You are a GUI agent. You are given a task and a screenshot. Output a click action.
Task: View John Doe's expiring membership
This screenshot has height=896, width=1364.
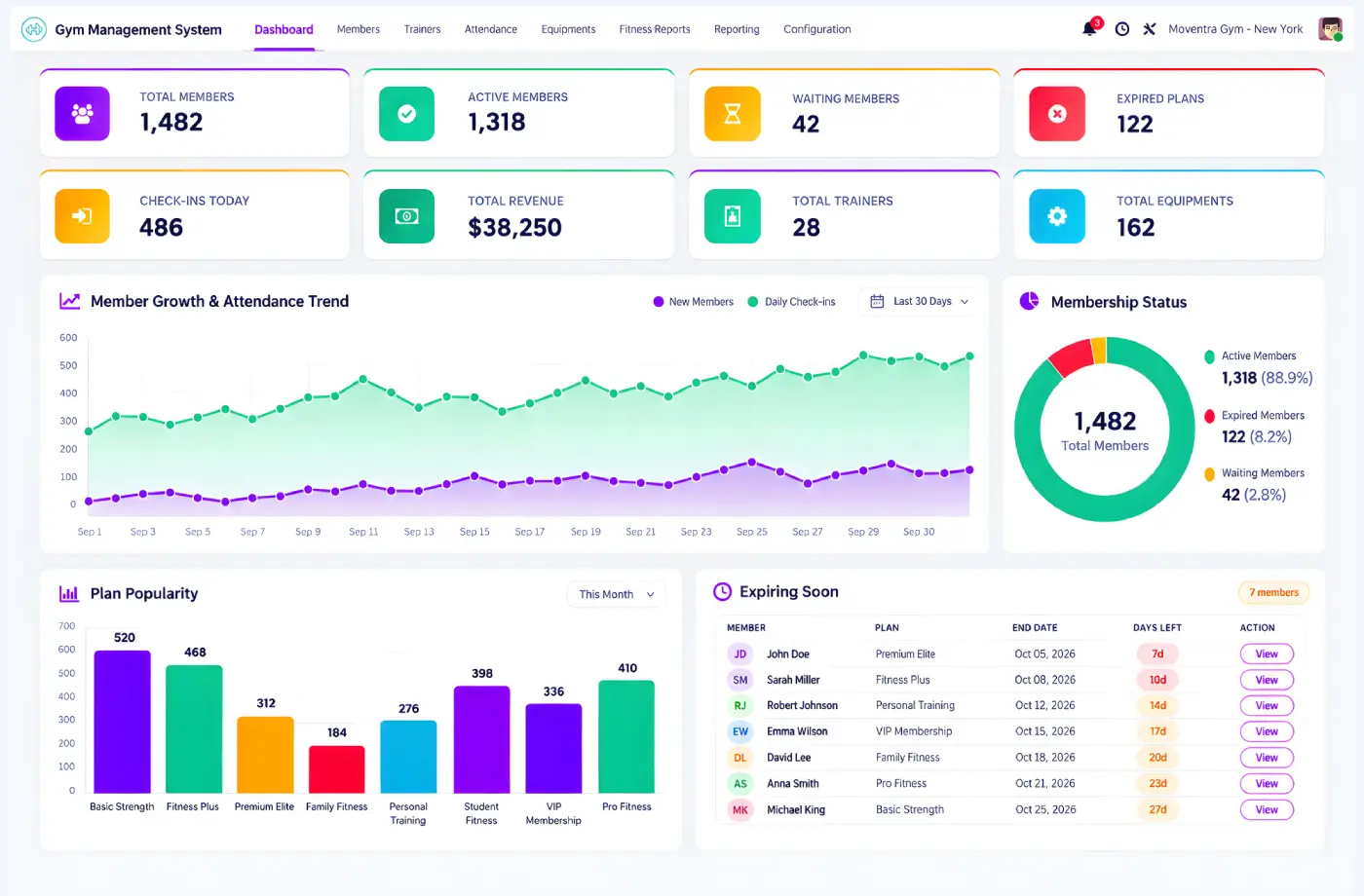click(1267, 653)
